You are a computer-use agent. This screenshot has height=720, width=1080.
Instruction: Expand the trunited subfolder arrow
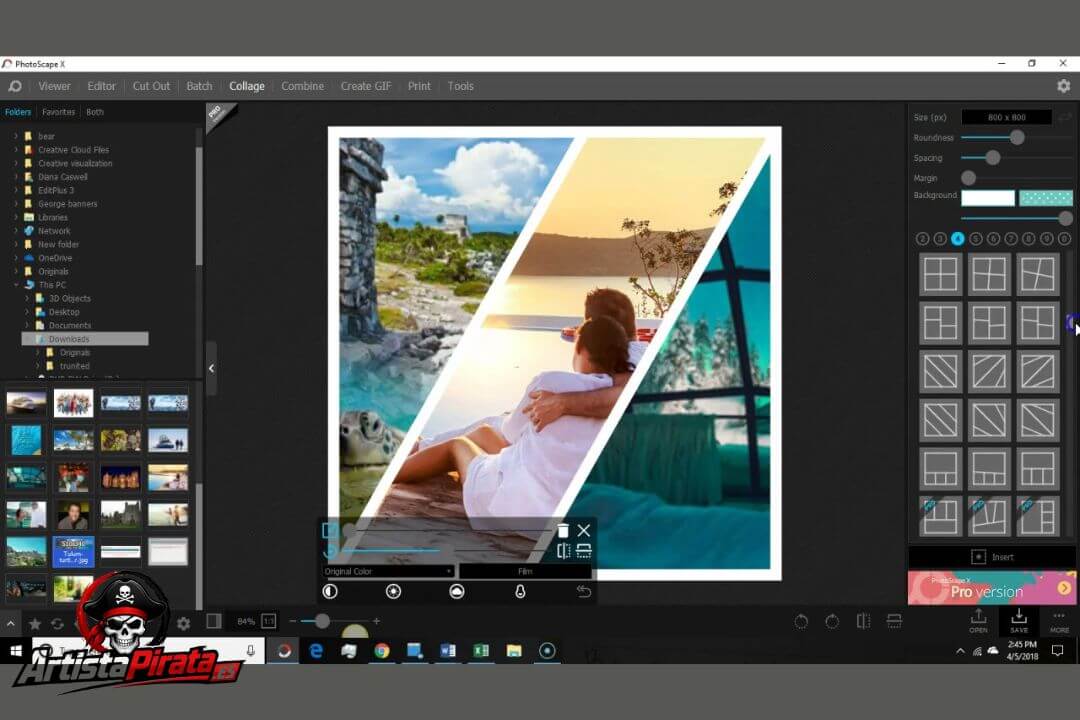tap(38, 366)
